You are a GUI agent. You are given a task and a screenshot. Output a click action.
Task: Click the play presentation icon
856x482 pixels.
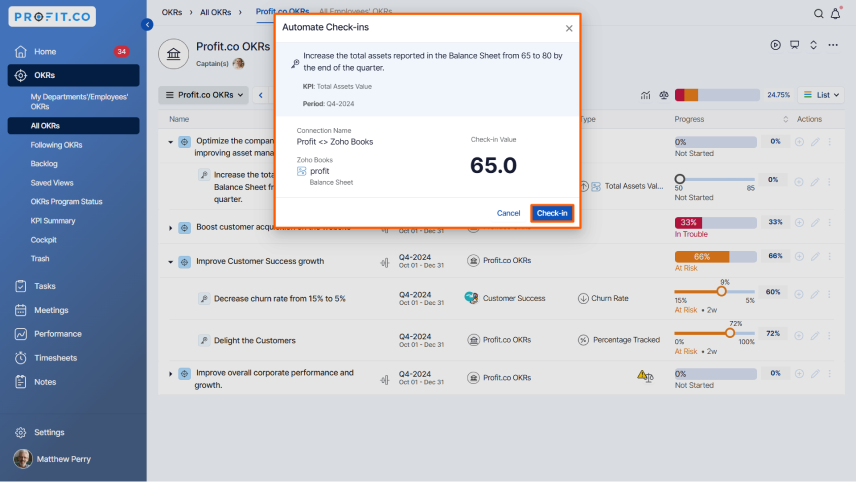click(x=775, y=45)
